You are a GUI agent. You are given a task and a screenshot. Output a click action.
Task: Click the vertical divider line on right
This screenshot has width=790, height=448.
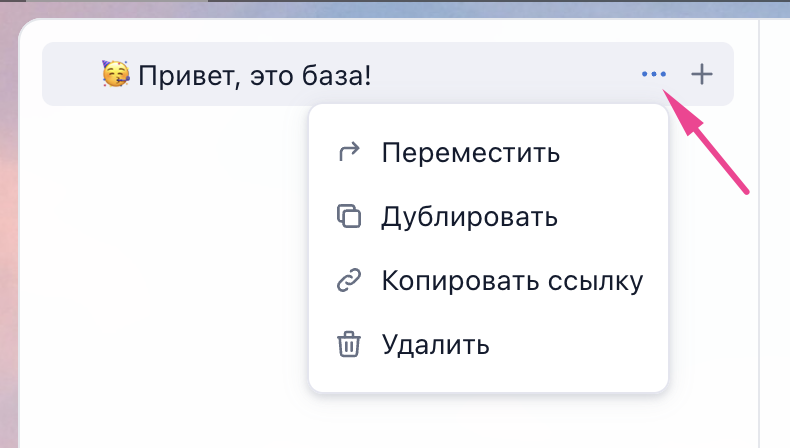[759, 232]
